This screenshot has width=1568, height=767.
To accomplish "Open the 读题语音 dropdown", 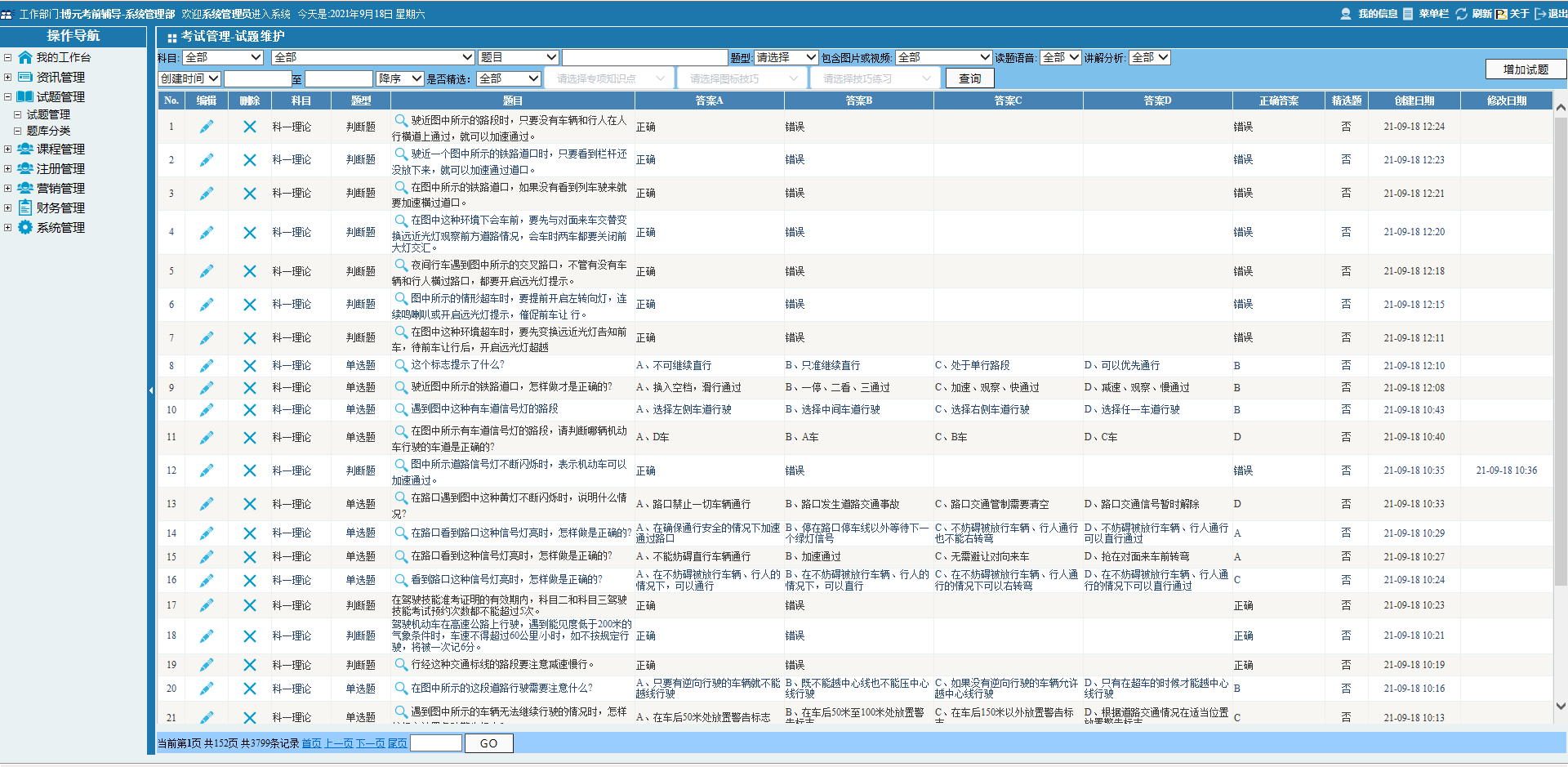I will point(1061,57).
